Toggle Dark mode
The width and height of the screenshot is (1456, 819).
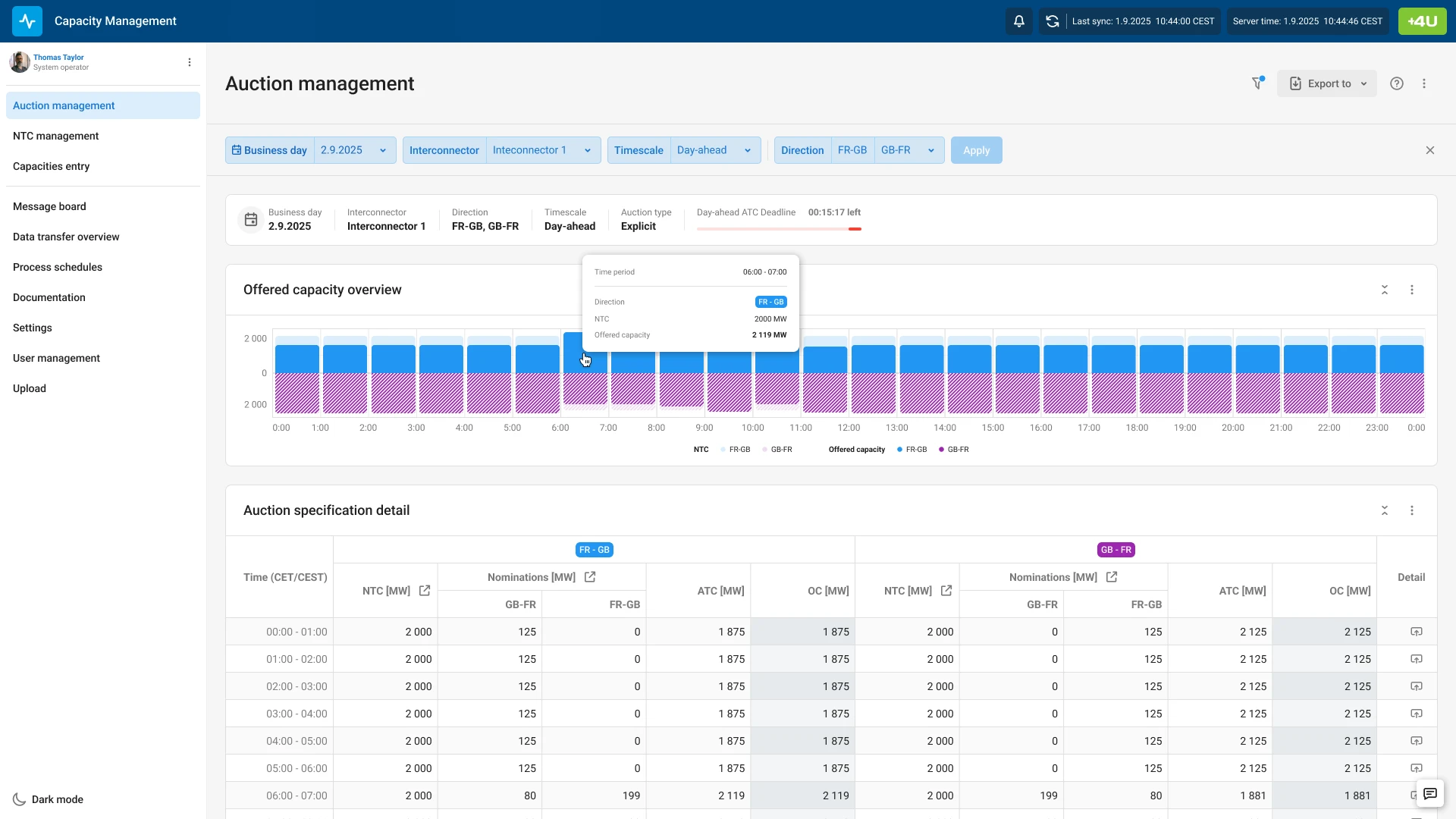point(48,799)
